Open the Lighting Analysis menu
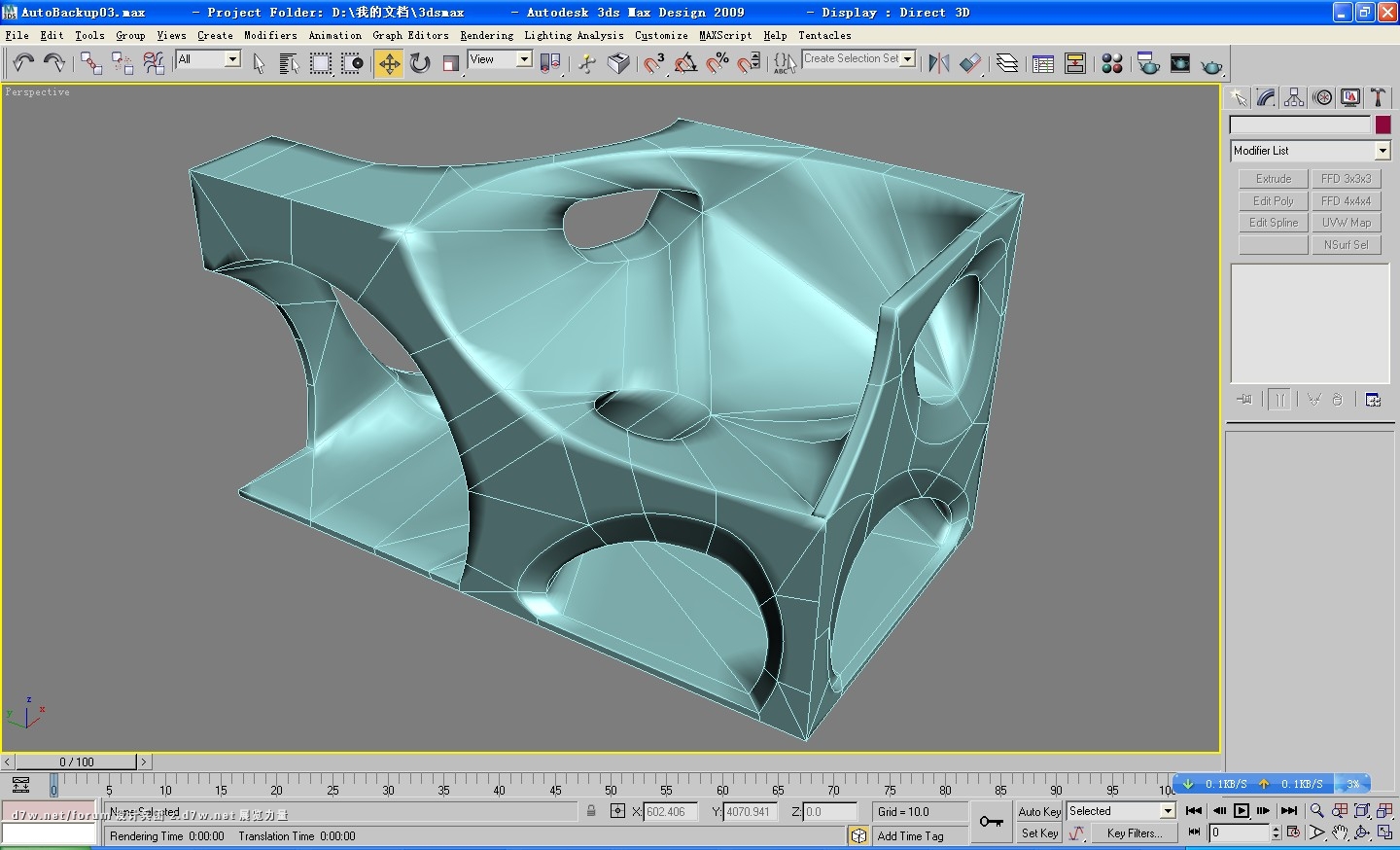Image resolution: width=1400 pixels, height=850 pixels. click(x=574, y=35)
